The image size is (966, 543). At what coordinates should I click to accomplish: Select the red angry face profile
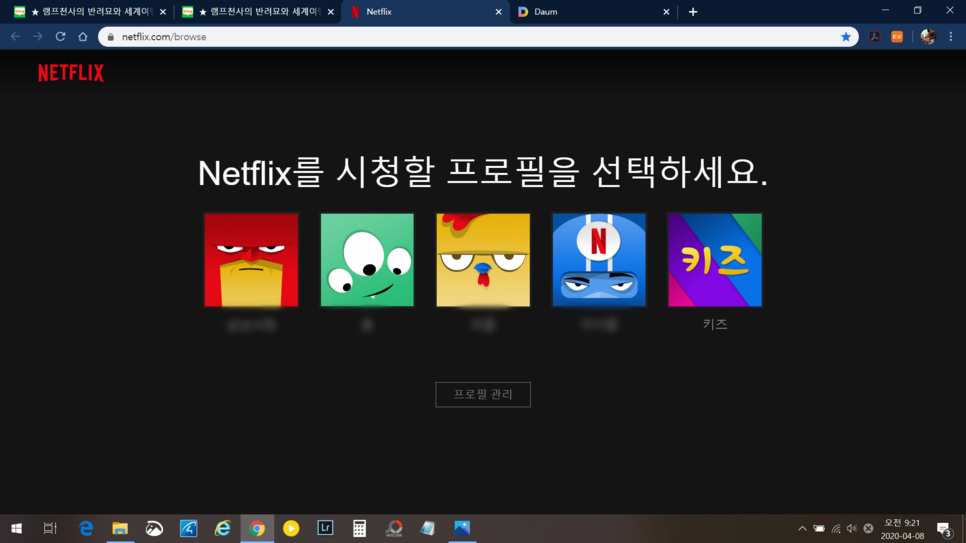pos(251,260)
